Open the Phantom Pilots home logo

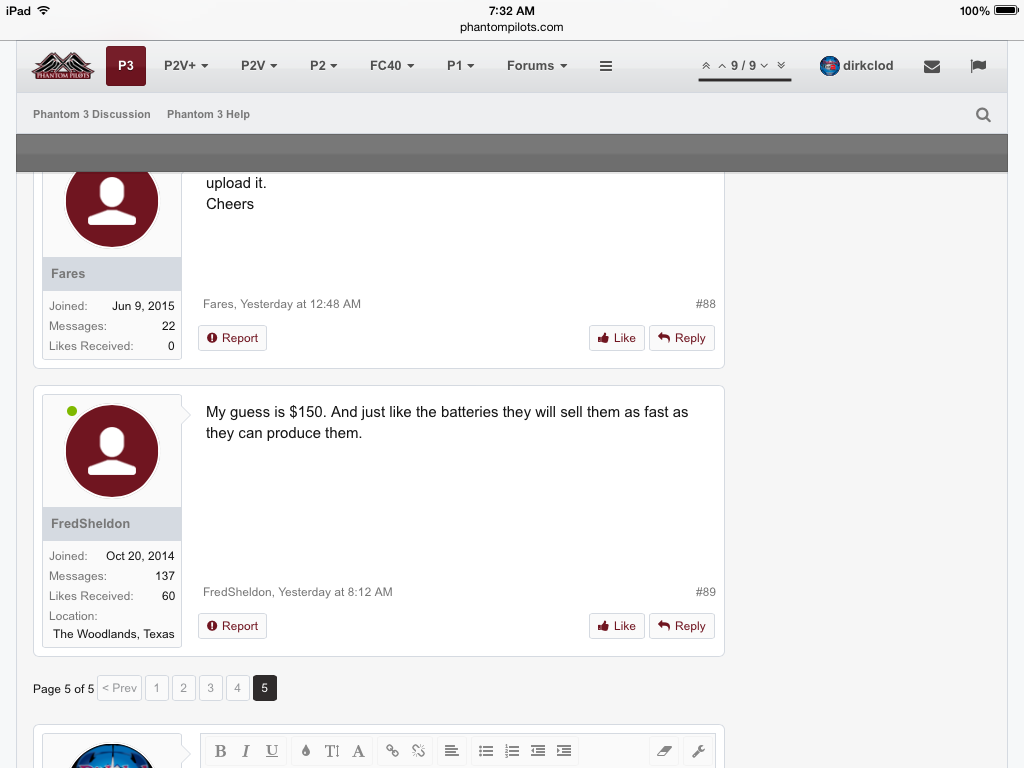coord(63,66)
